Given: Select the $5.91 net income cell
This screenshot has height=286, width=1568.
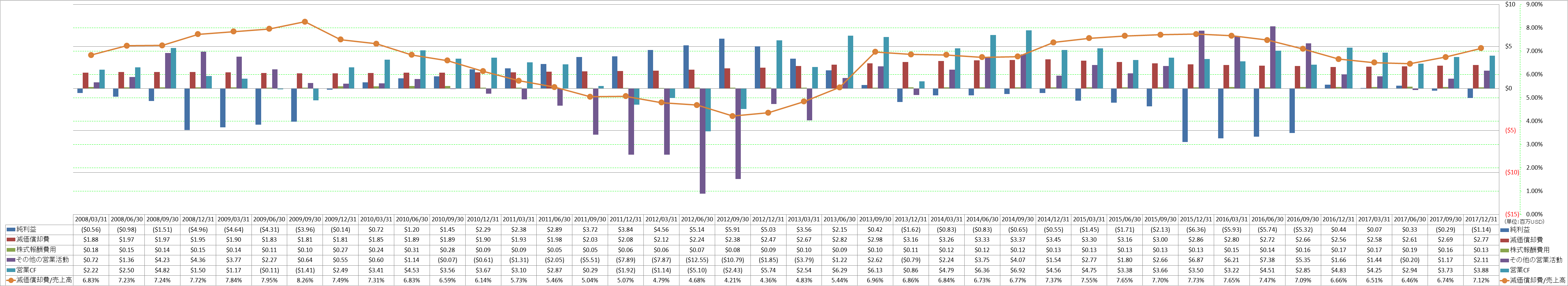Looking at the screenshot, I should click(732, 229).
